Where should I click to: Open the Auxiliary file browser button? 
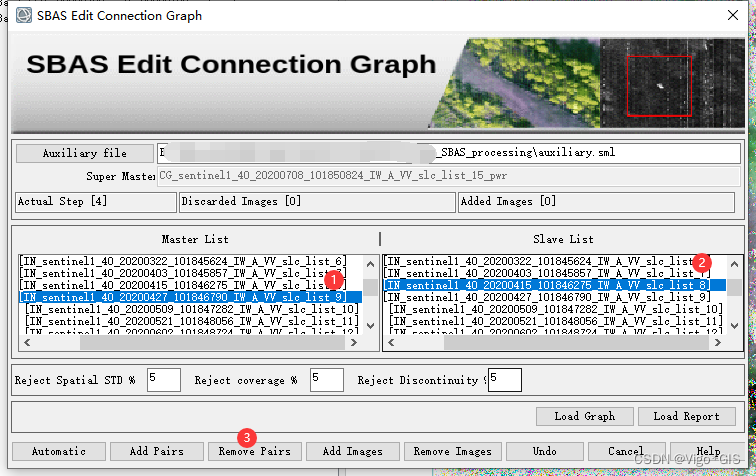pos(85,153)
